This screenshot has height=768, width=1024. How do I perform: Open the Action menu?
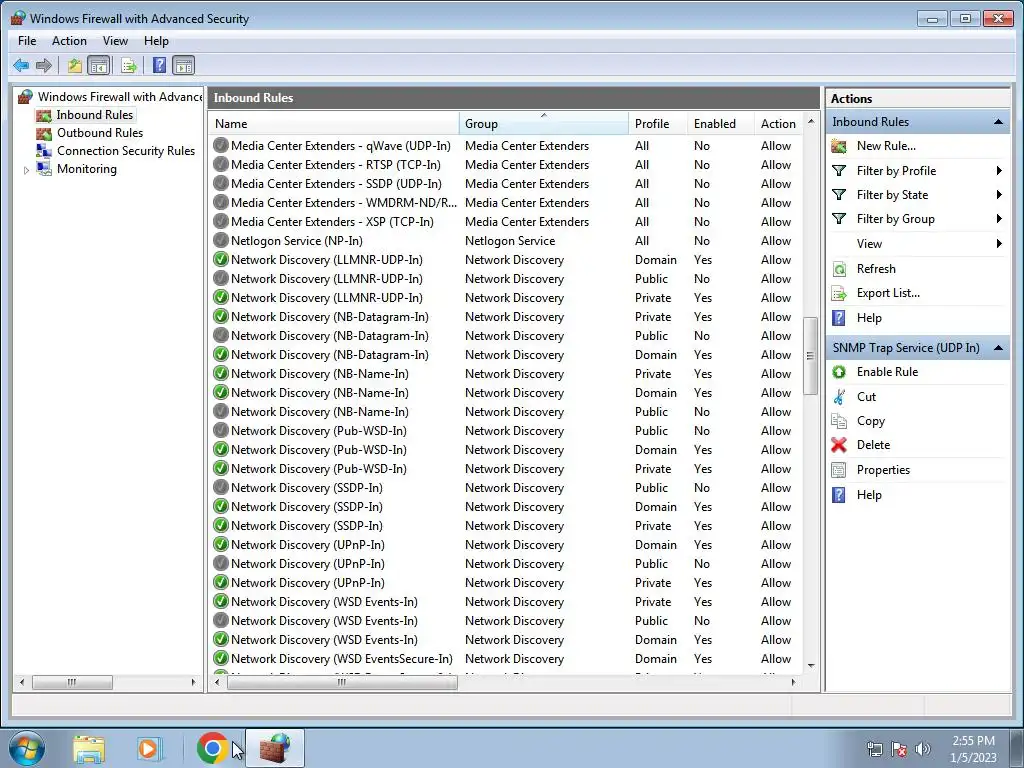point(69,40)
